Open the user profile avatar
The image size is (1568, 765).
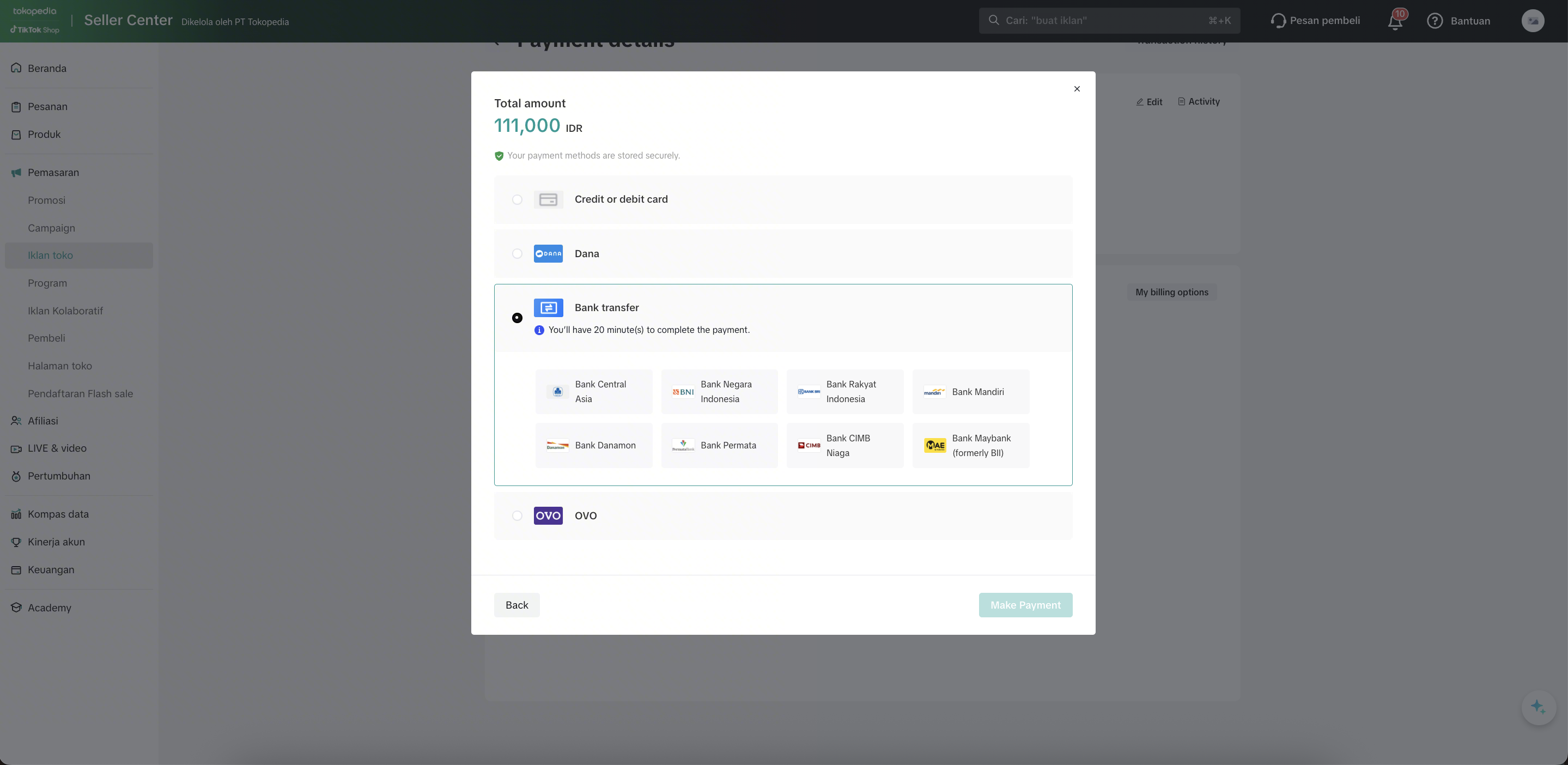coord(1532,21)
